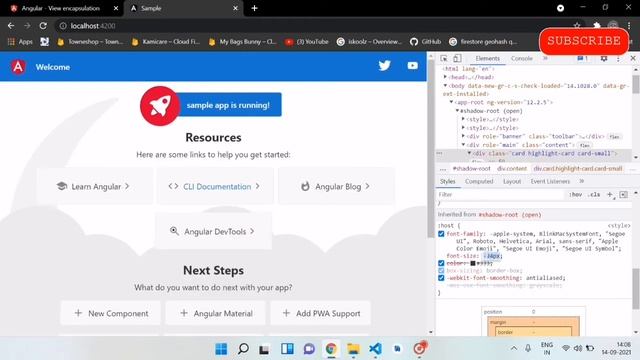Toggle the box-sizing property checkbox
640x360 pixels.
[x=441, y=271]
